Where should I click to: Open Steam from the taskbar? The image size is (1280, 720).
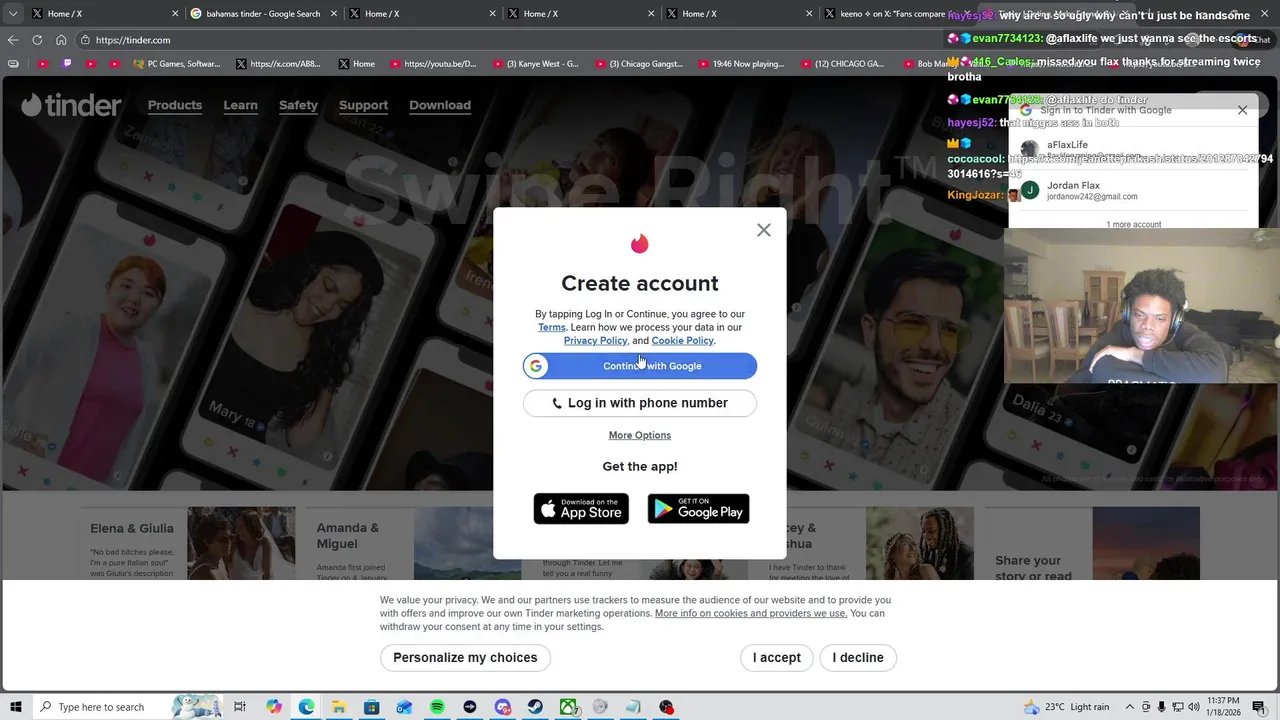(x=535, y=707)
